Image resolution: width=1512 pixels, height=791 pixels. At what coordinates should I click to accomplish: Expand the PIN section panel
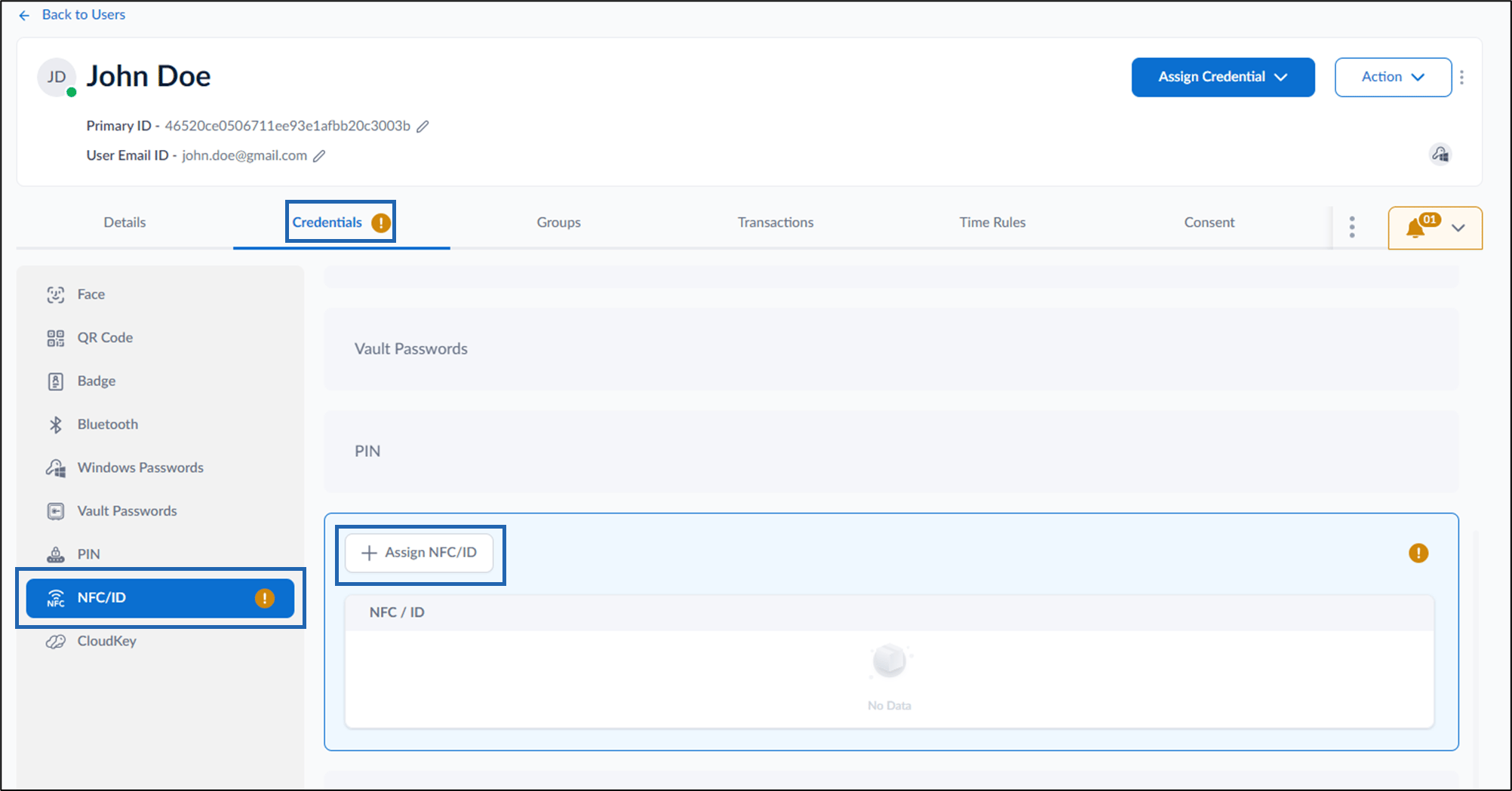pos(891,452)
